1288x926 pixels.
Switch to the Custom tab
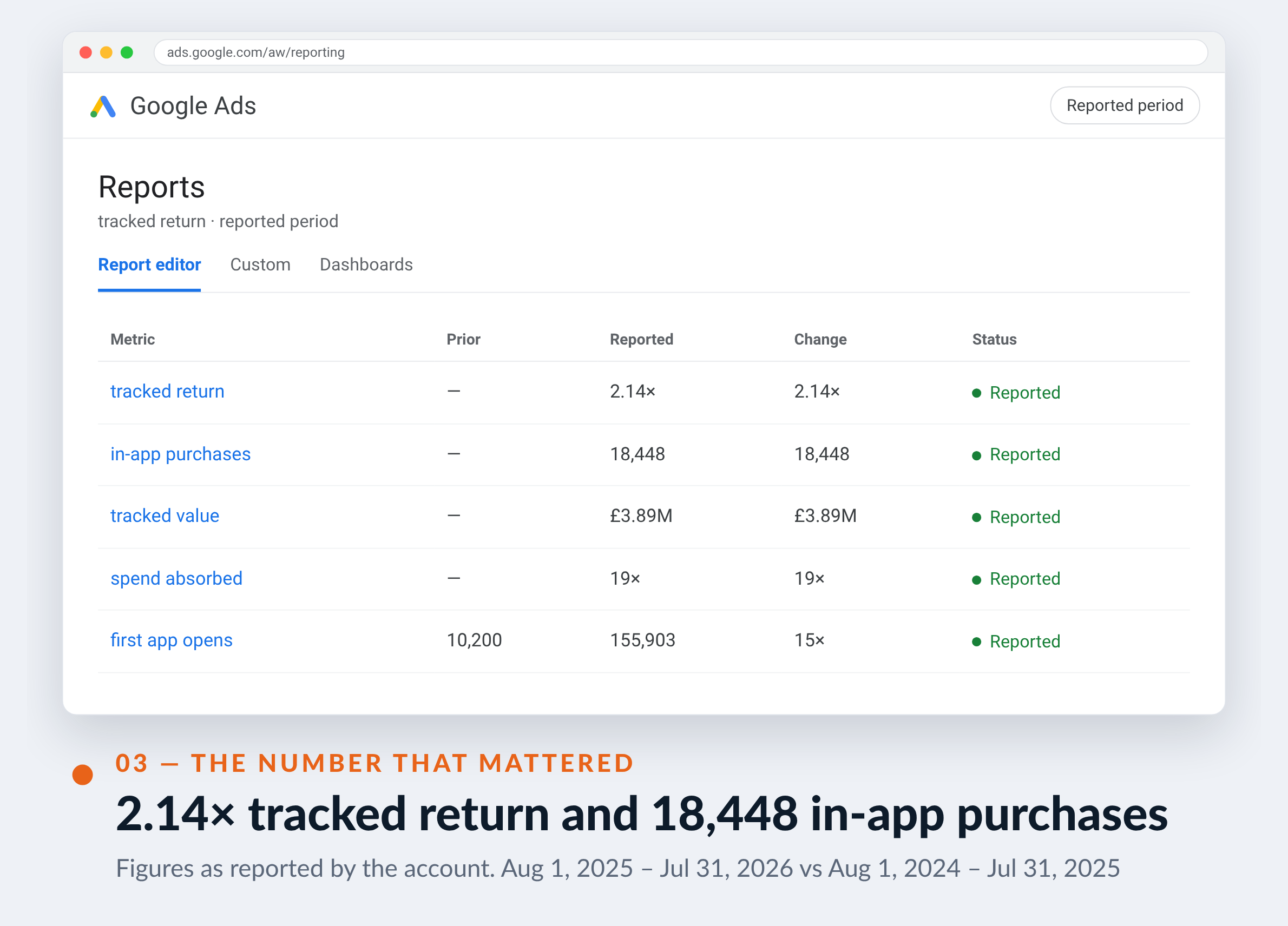[x=260, y=264]
